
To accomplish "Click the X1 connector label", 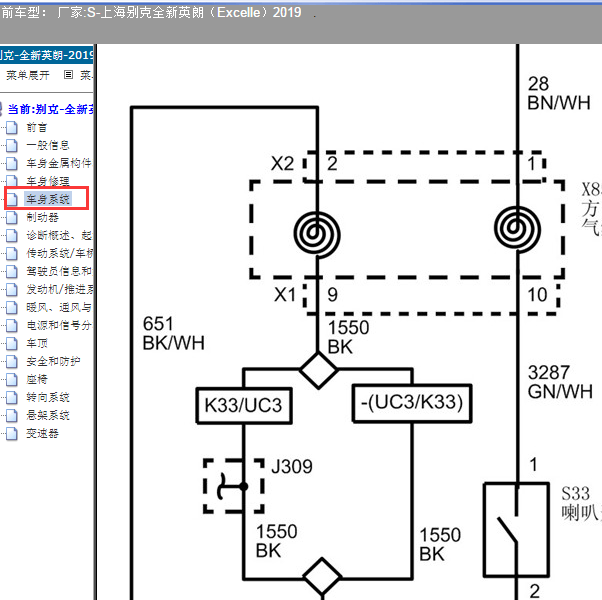I will pyautogui.click(x=285, y=295).
